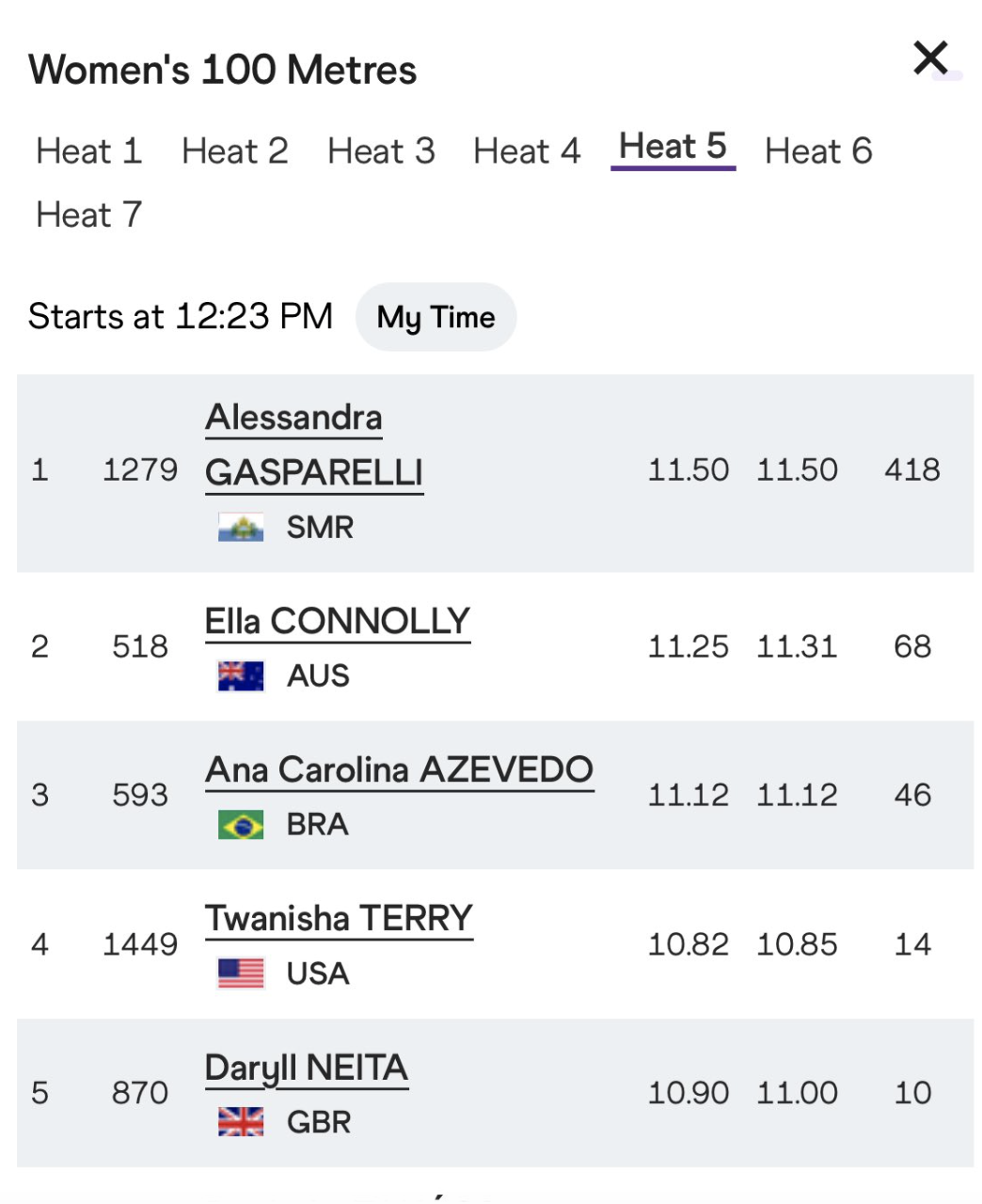
Task: Switch to the Heat 1 tab
Action: pyautogui.click(x=89, y=150)
